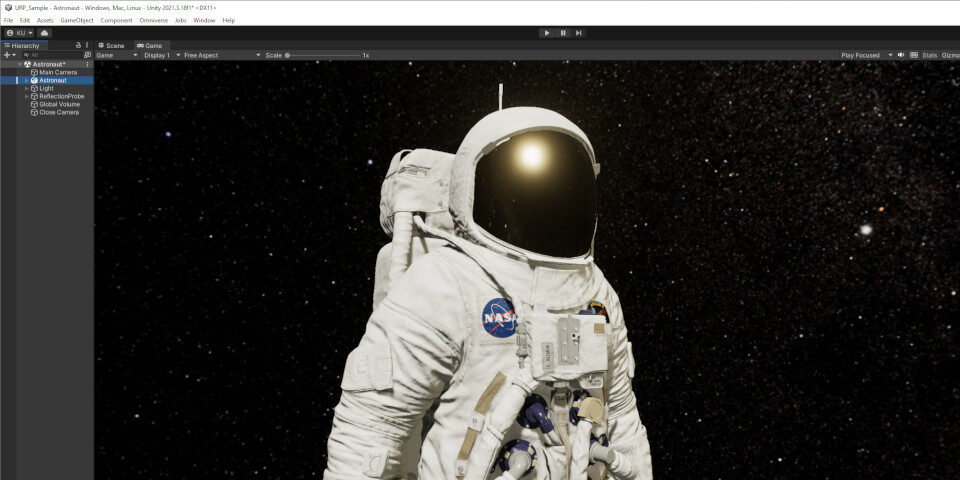Switch to the Scene tab
This screenshot has height=480, width=960.
tap(111, 45)
